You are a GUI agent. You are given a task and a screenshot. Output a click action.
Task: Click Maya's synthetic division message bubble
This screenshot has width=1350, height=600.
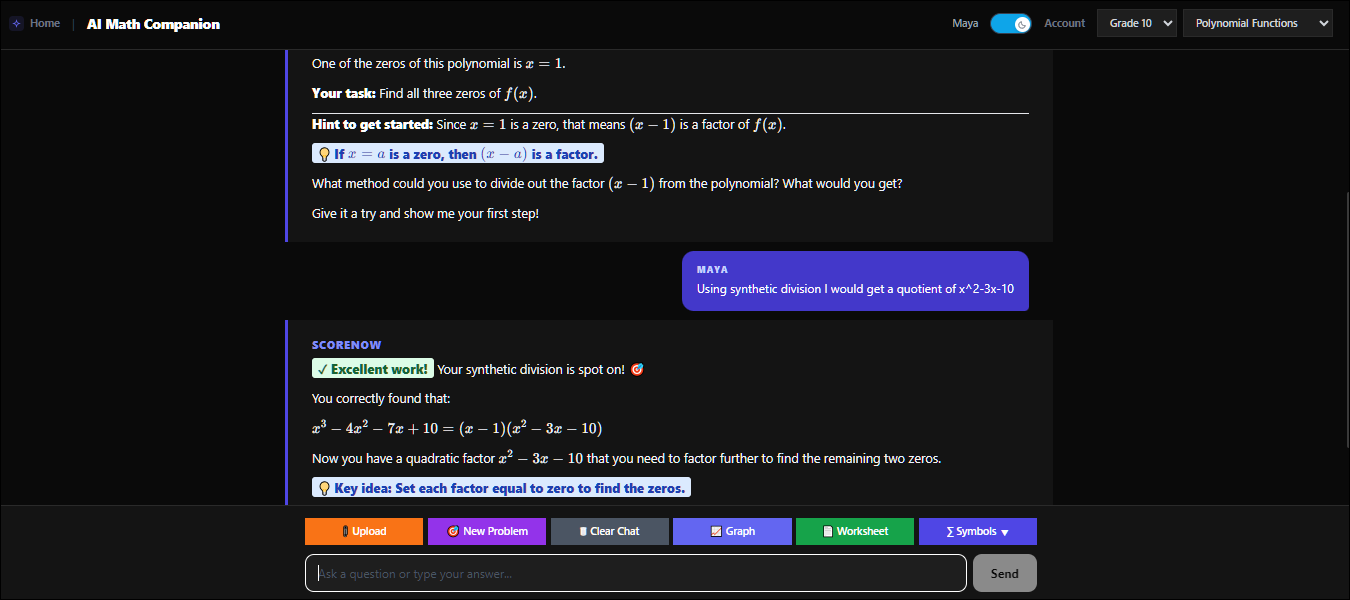pyautogui.click(x=855, y=281)
